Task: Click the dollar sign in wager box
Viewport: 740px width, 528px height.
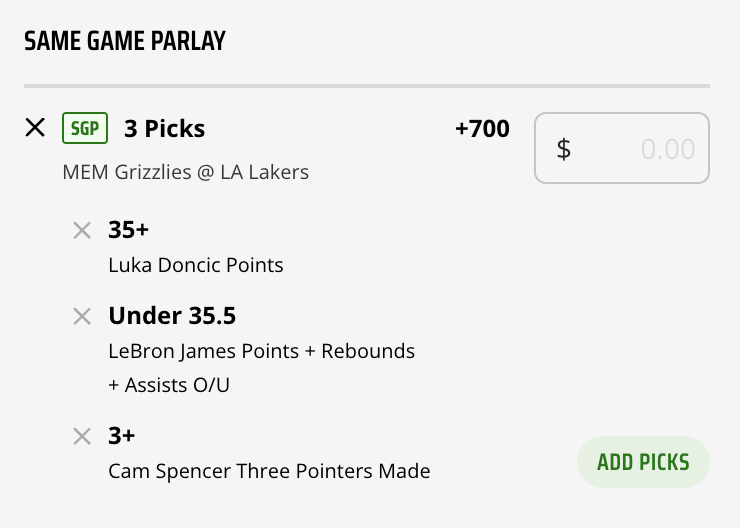Action: pyautogui.click(x=563, y=149)
